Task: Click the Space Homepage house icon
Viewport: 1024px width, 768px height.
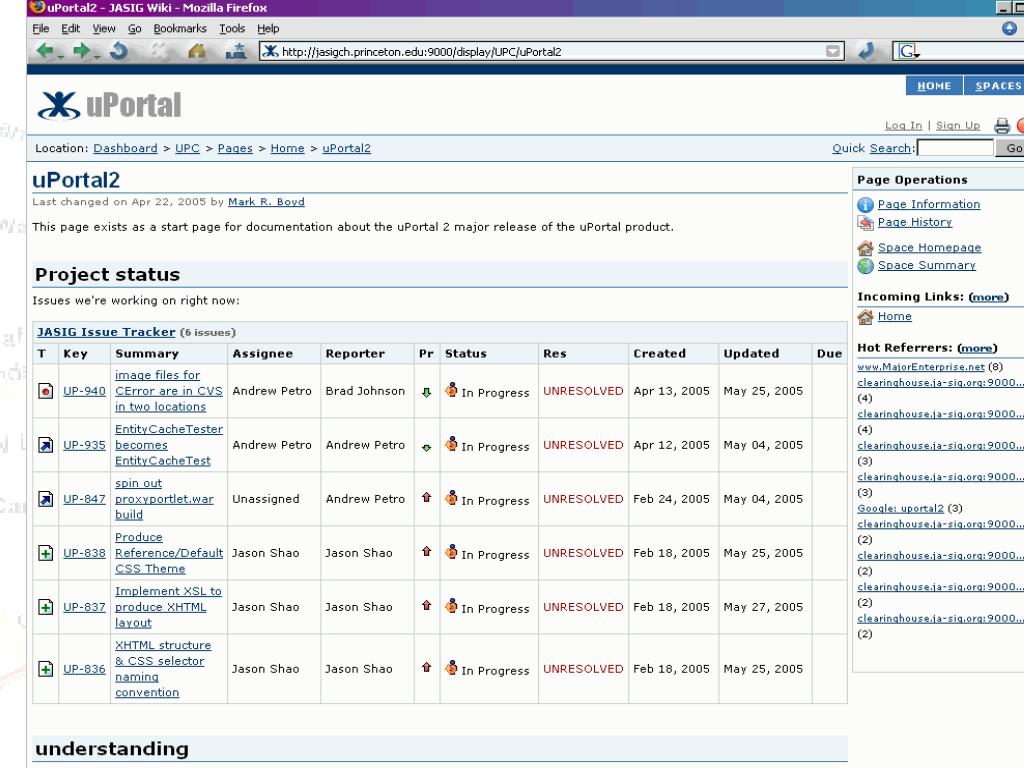Action: [865, 248]
